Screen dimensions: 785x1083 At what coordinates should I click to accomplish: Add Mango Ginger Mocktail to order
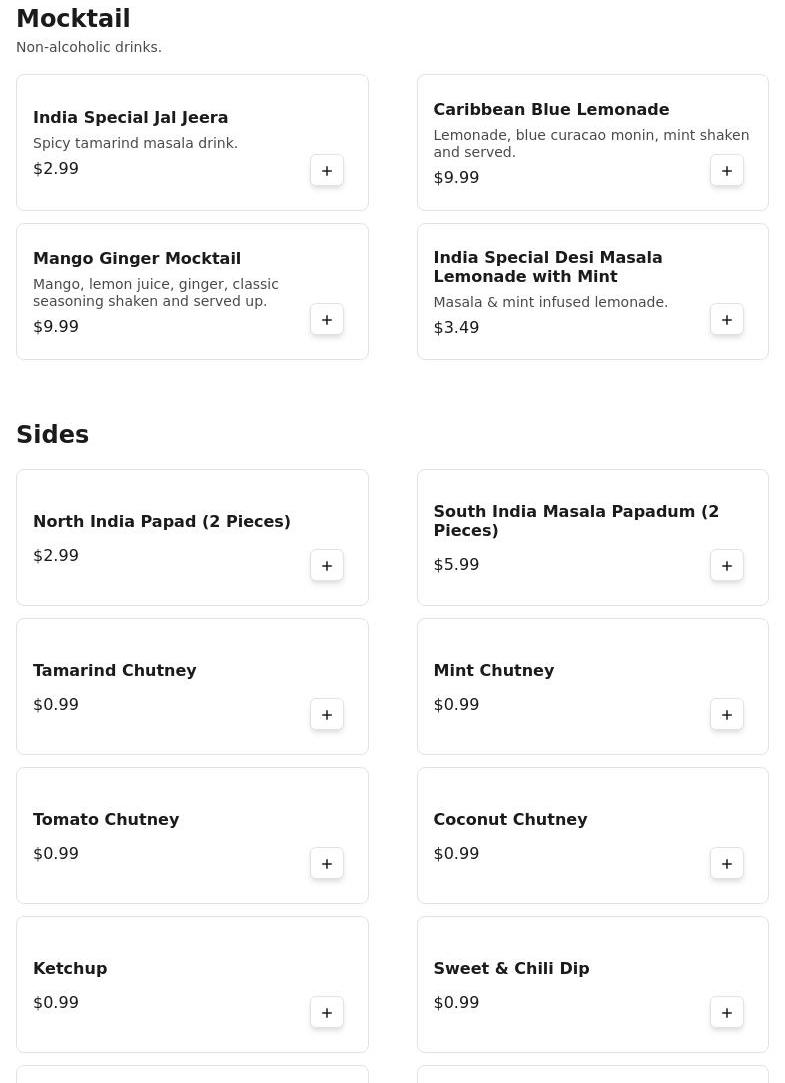pyautogui.click(x=327, y=320)
